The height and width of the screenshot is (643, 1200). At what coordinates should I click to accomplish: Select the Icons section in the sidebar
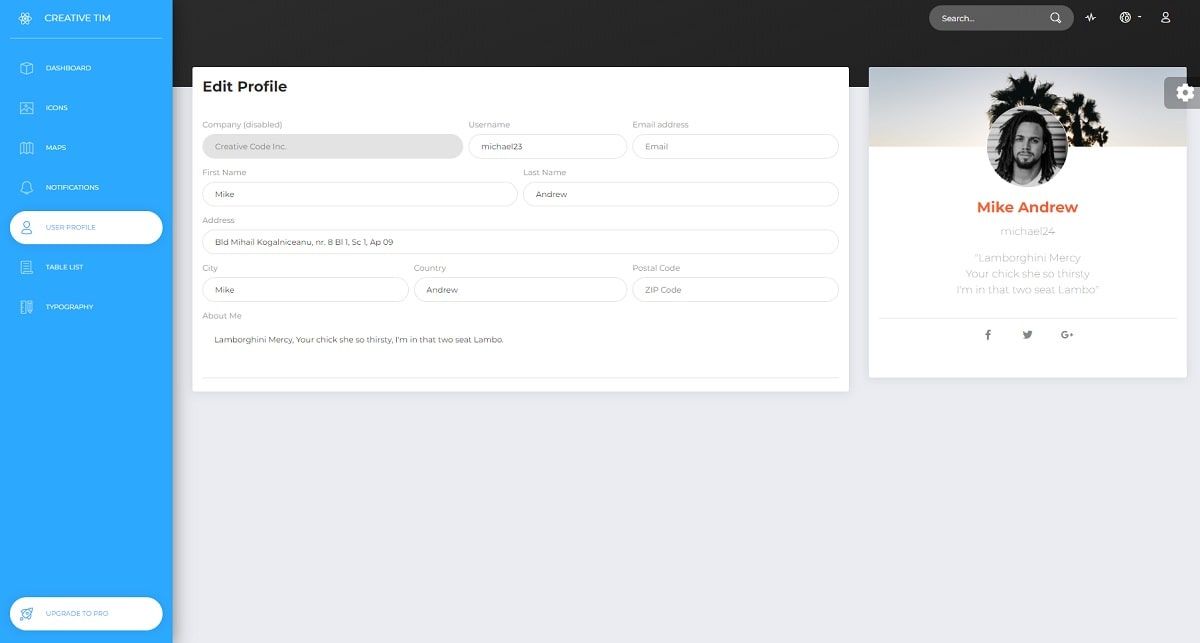click(x=24, y=108)
